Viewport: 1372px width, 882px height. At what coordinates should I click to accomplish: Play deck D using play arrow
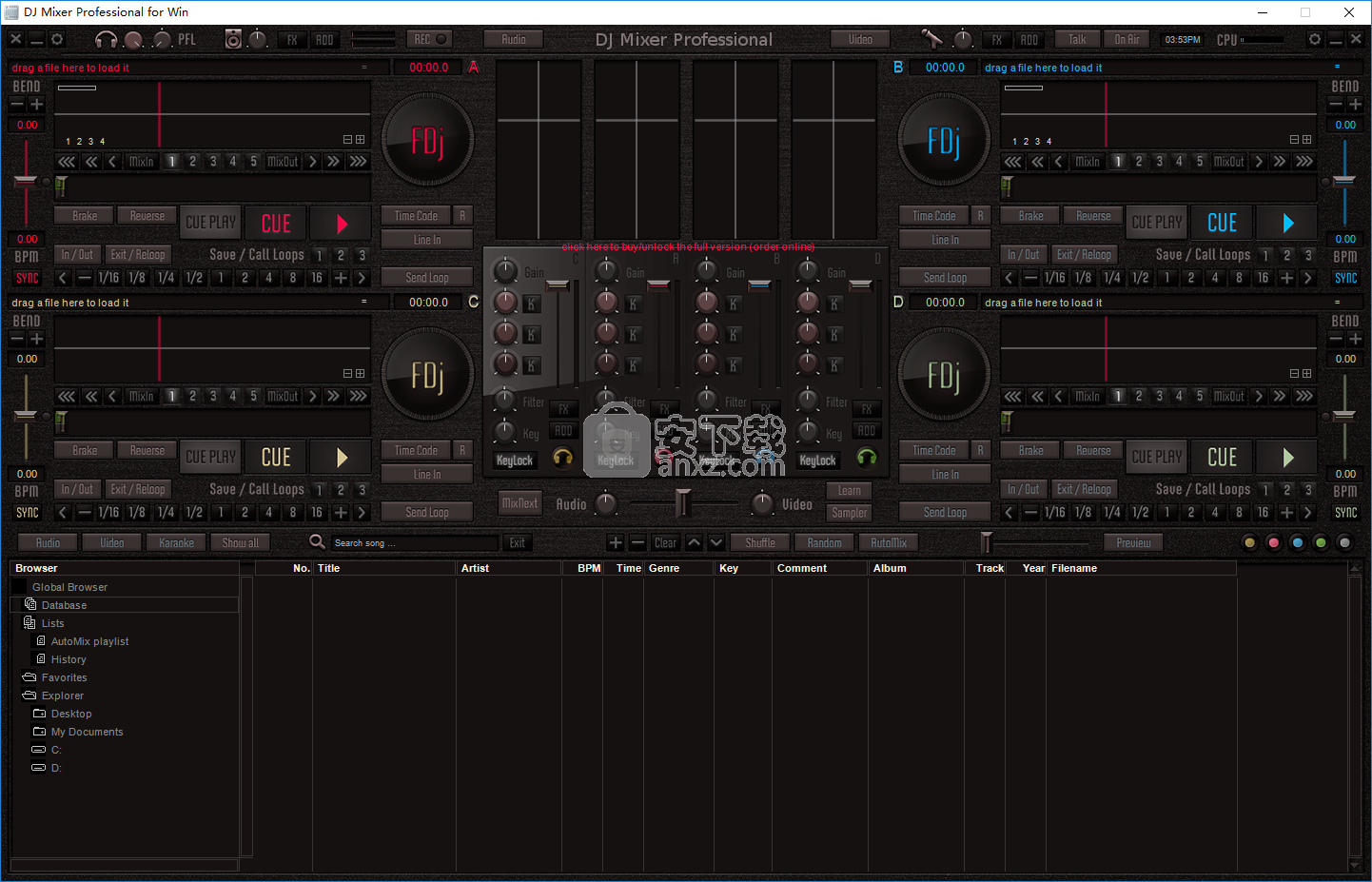click(x=1287, y=458)
